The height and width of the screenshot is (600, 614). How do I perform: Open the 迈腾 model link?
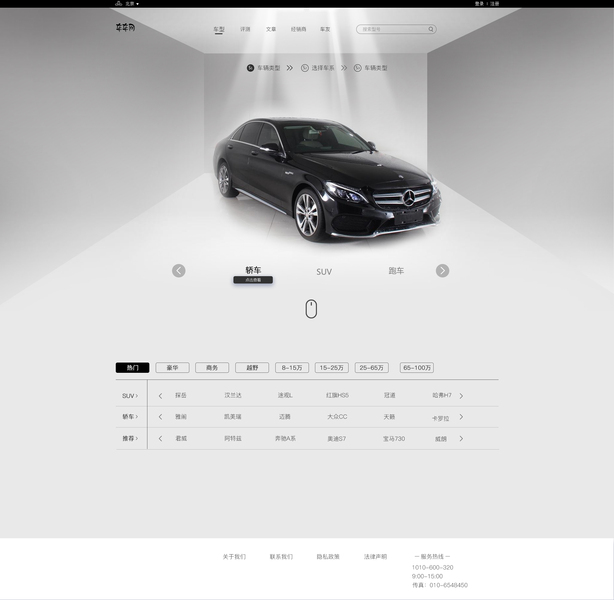click(285, 417)
